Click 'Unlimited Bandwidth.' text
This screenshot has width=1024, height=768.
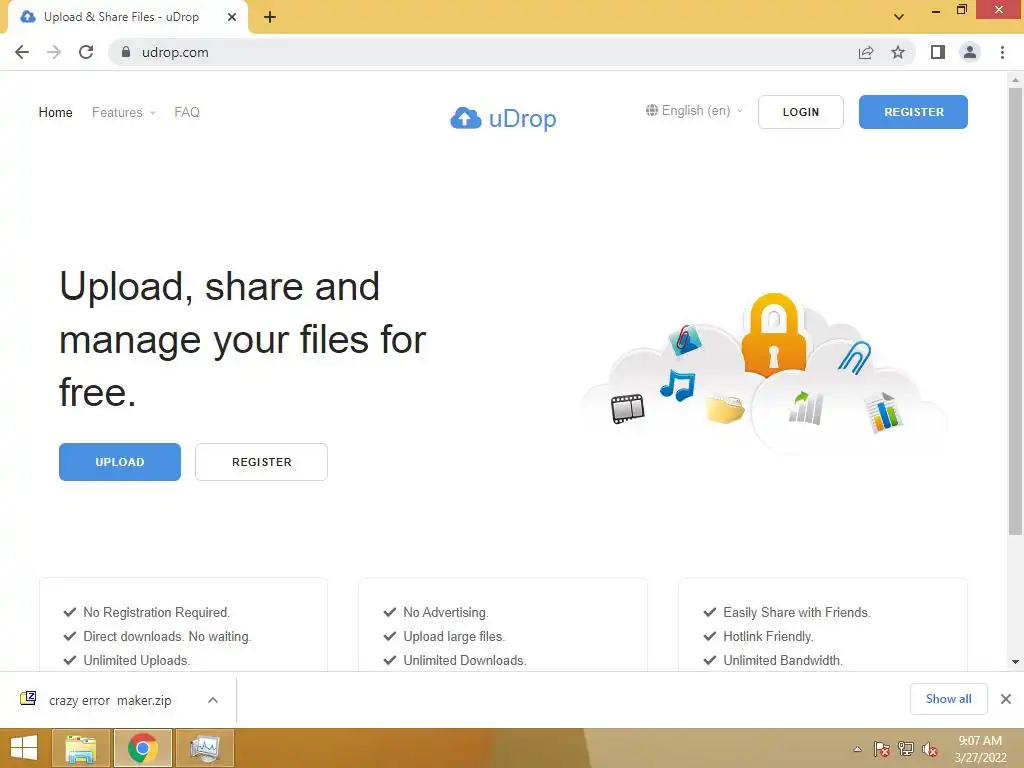(x=783, y=660)
